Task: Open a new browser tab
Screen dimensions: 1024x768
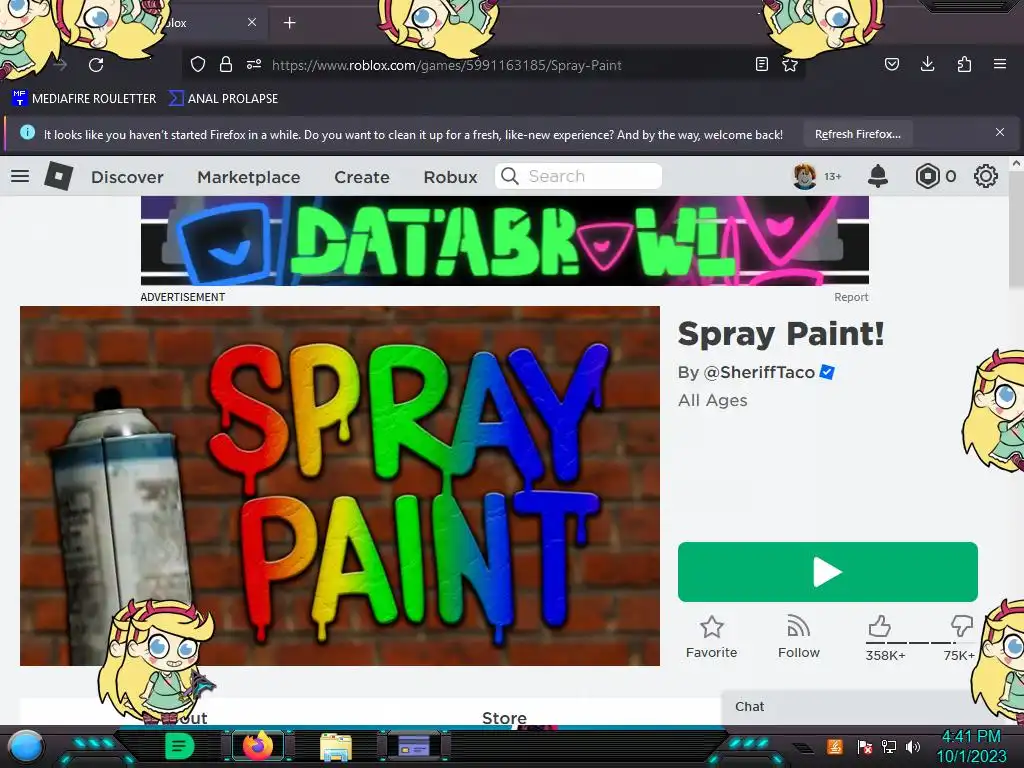Action: coord(289,23)
